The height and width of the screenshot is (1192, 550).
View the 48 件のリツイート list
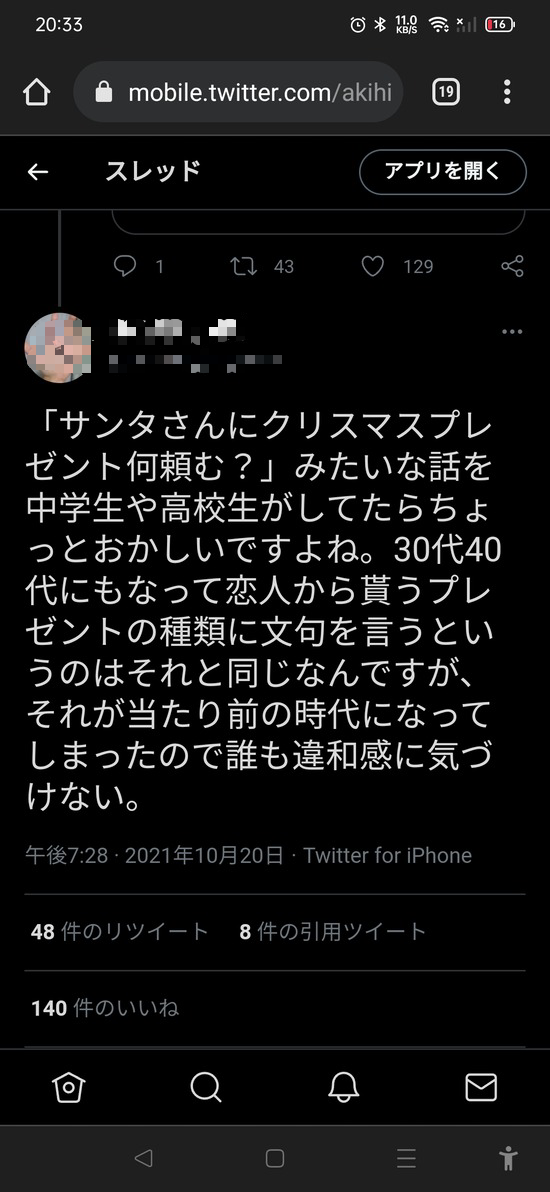[119, 931]
